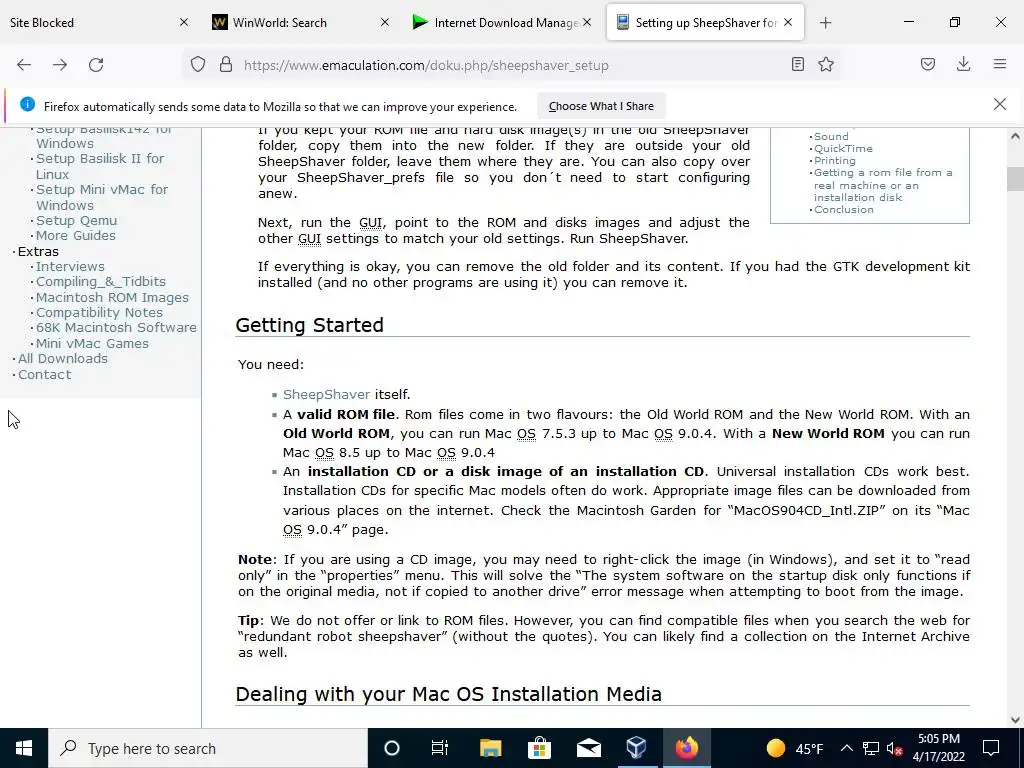Screen dimensions: 1024x768
Task: Close the Internet Download Manager tab
Action: pyautogui.click(x=586, y=22)
